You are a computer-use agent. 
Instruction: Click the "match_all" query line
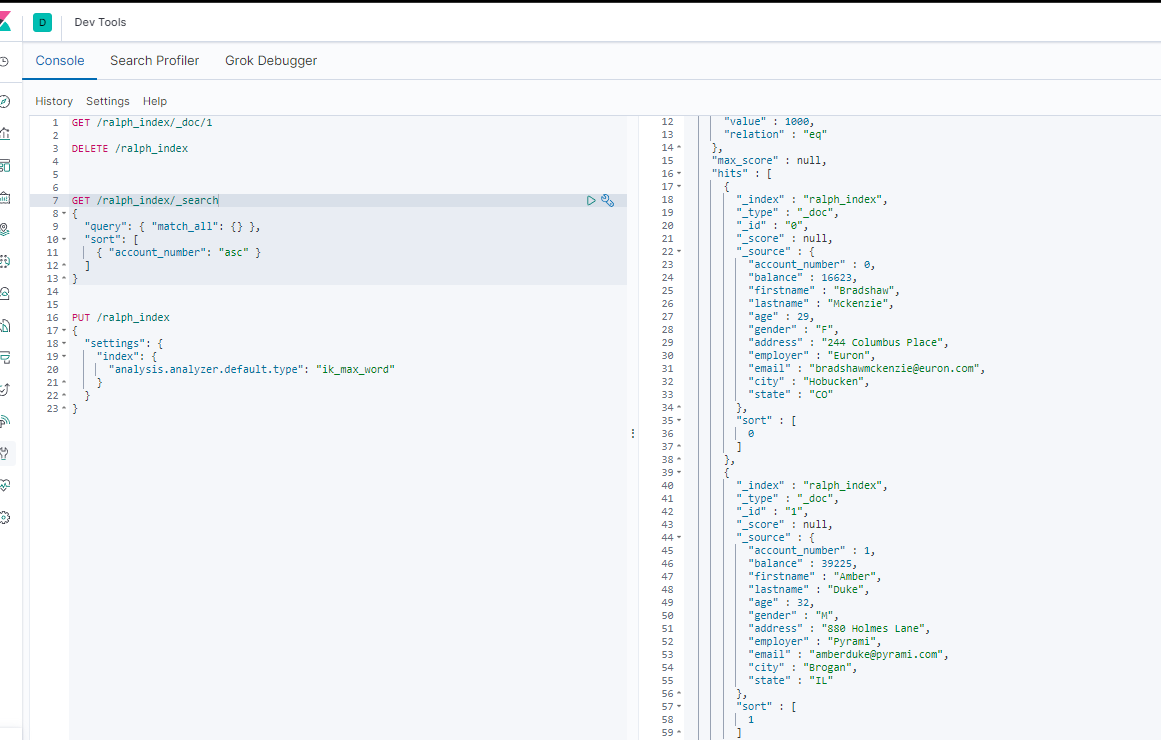tap(173, 227)
